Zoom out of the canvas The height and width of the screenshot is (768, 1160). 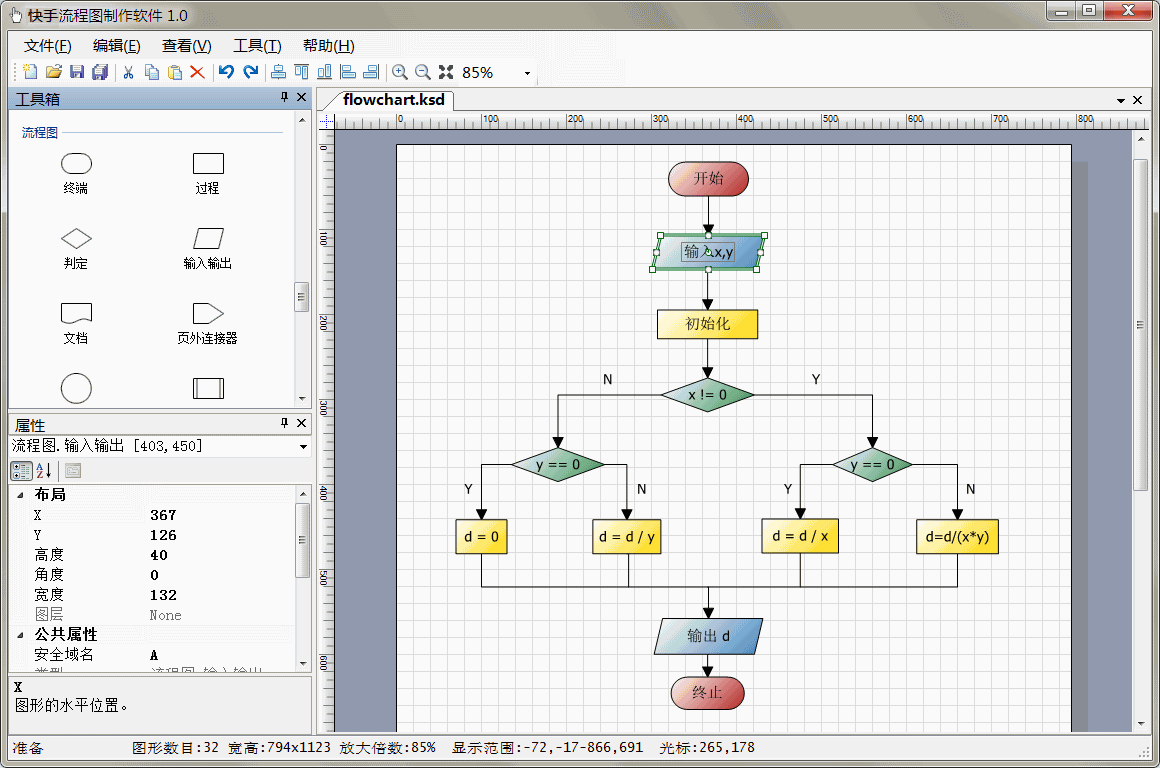[422, 72]
